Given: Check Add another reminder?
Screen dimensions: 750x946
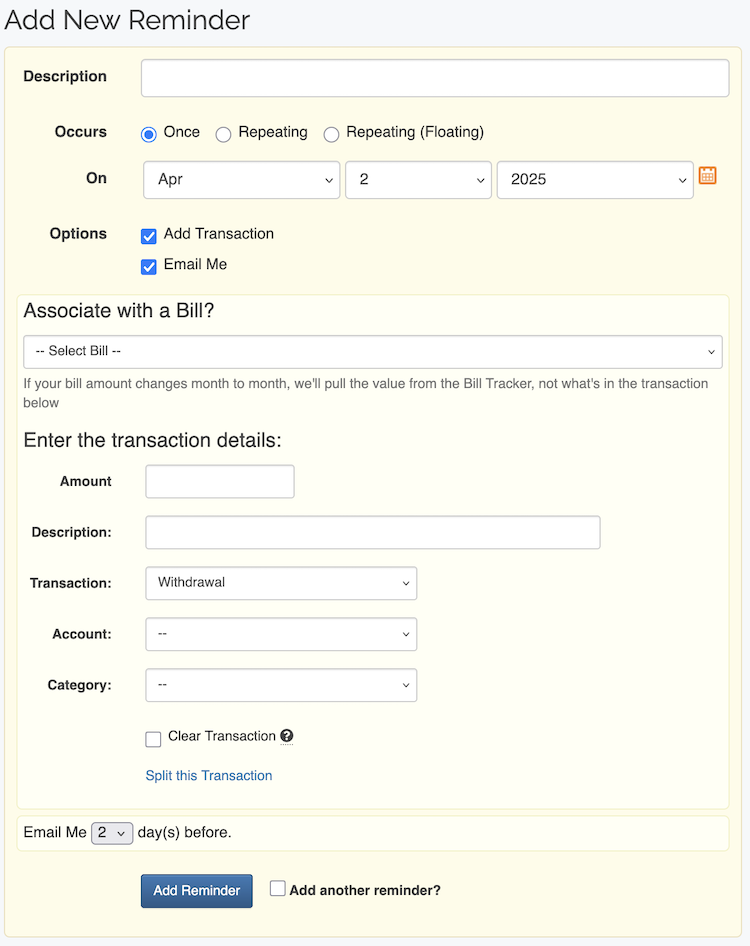Looking at the screenshot, I should click(277, 887).
